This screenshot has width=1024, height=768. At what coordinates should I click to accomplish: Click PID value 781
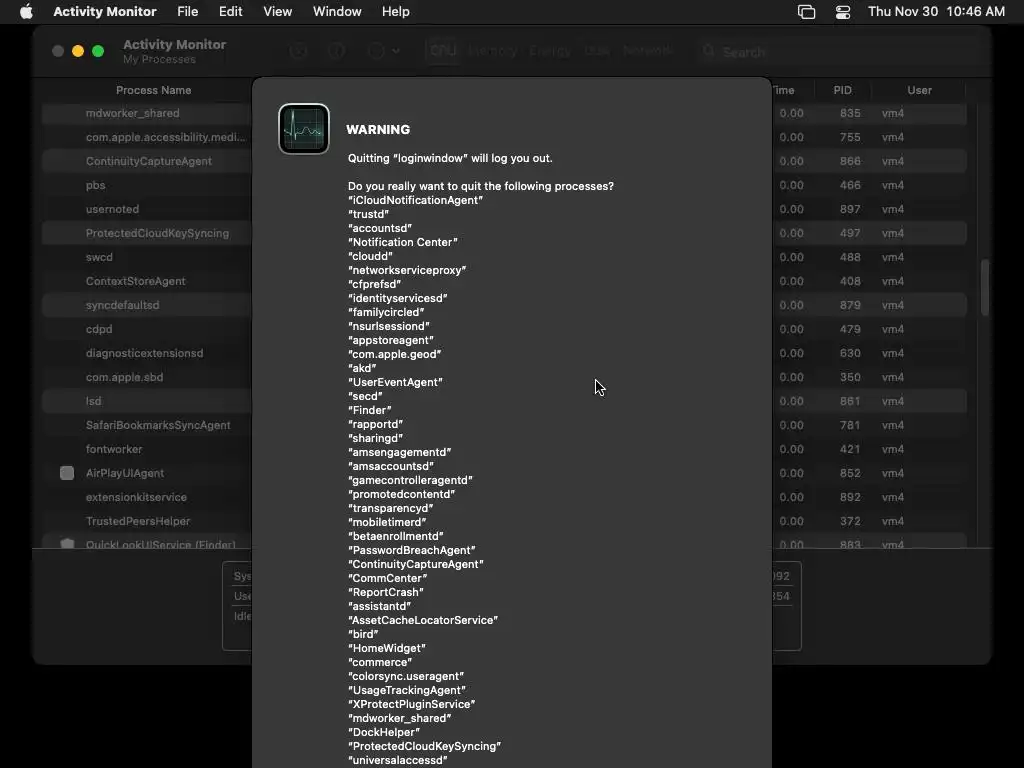coord(850,425)
